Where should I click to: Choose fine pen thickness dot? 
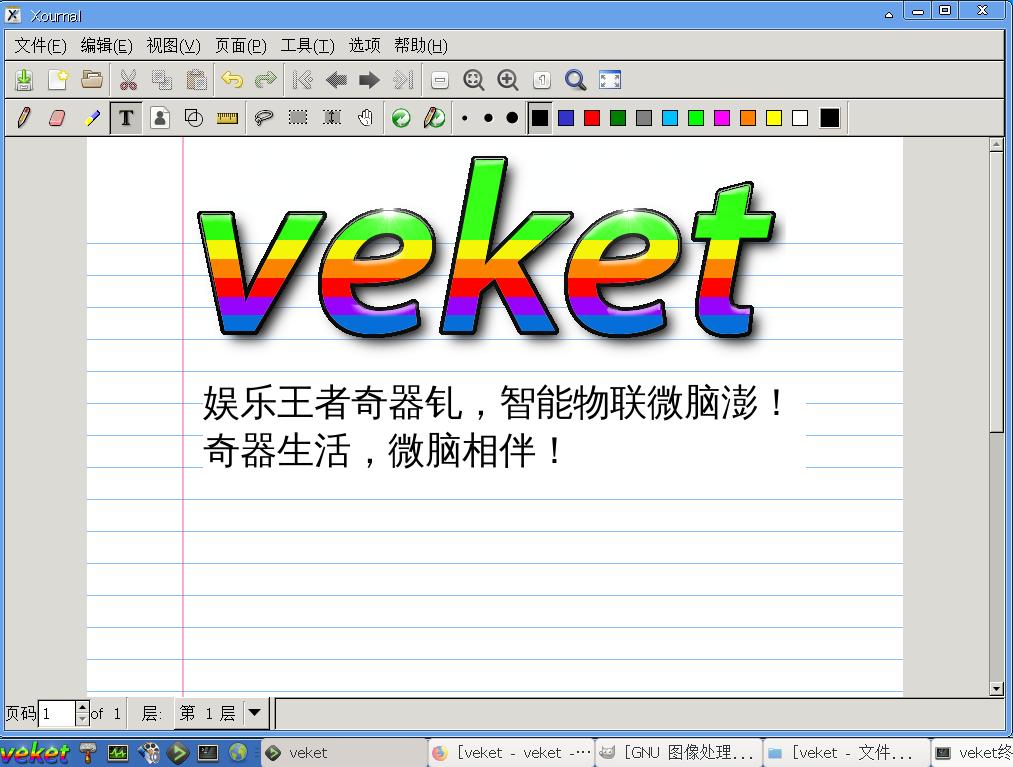[x=465, y=118]
